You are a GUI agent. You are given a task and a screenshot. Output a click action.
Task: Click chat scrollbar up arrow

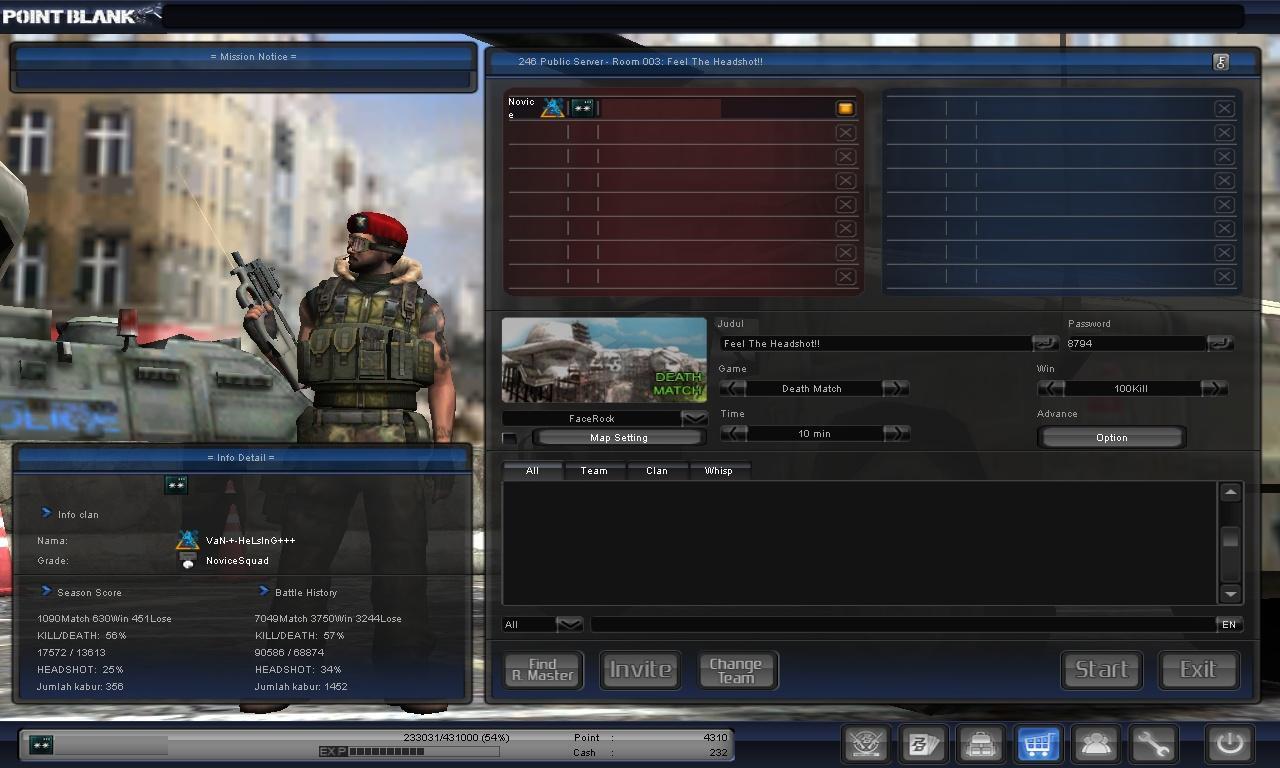1230,492
